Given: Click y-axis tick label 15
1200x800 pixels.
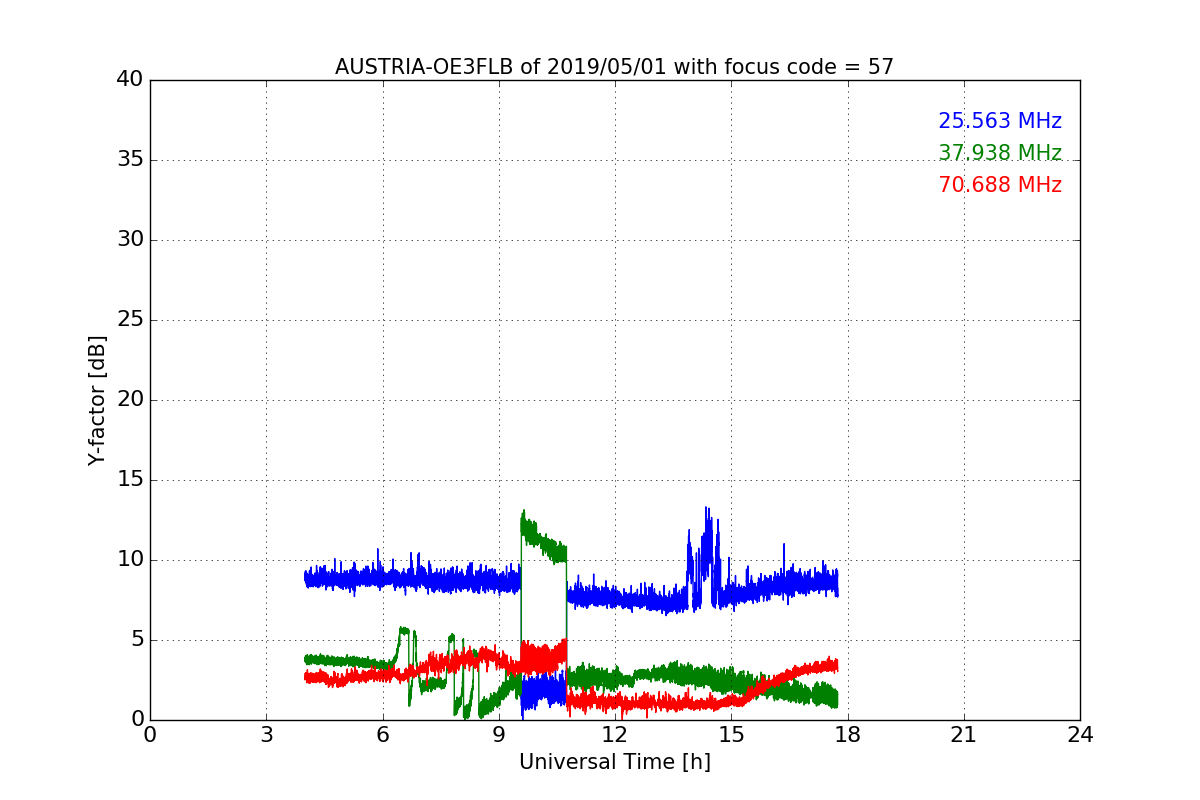Looking at the screenshot, I should (x=130, y=480).
